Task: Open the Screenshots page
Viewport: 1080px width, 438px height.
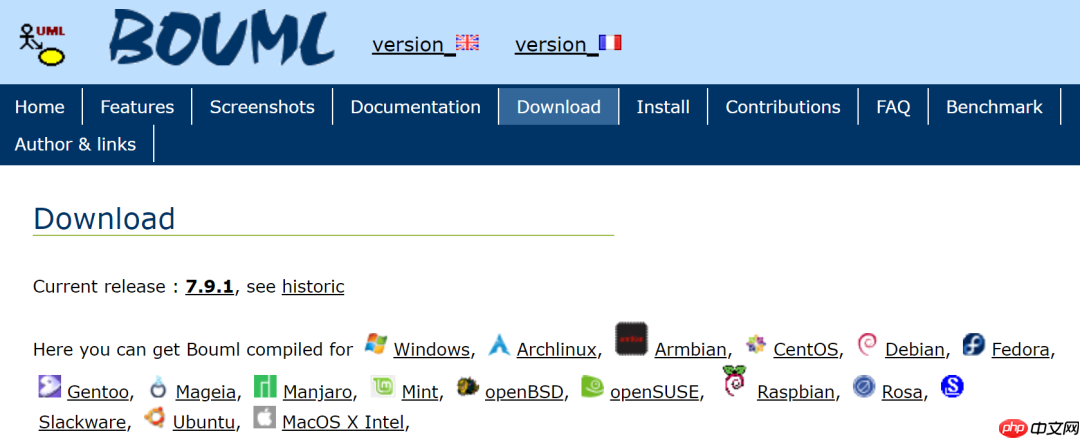Action: [262, 107]
